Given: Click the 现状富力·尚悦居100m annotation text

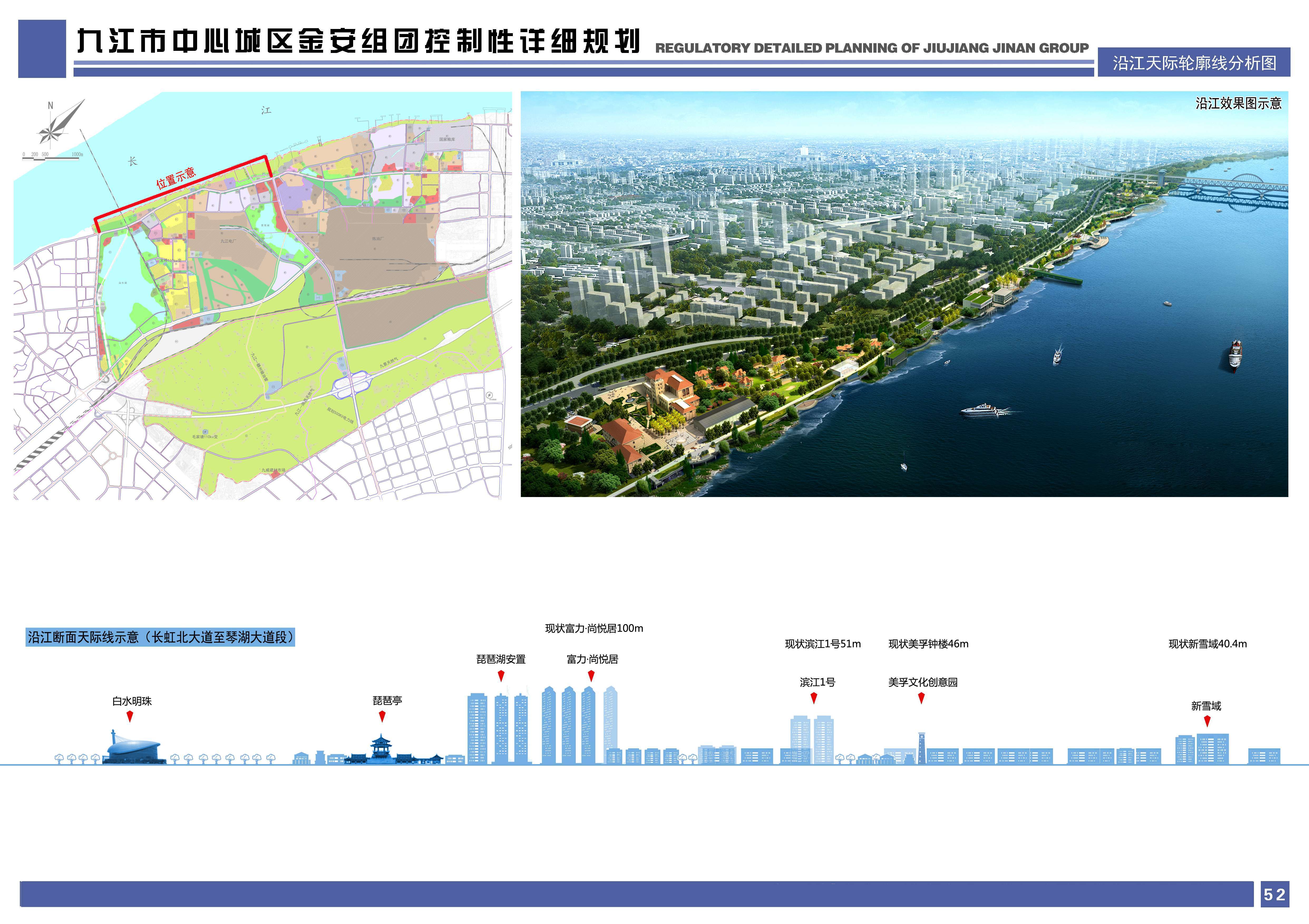Looking at the screenshot, I should coord(593,628).
